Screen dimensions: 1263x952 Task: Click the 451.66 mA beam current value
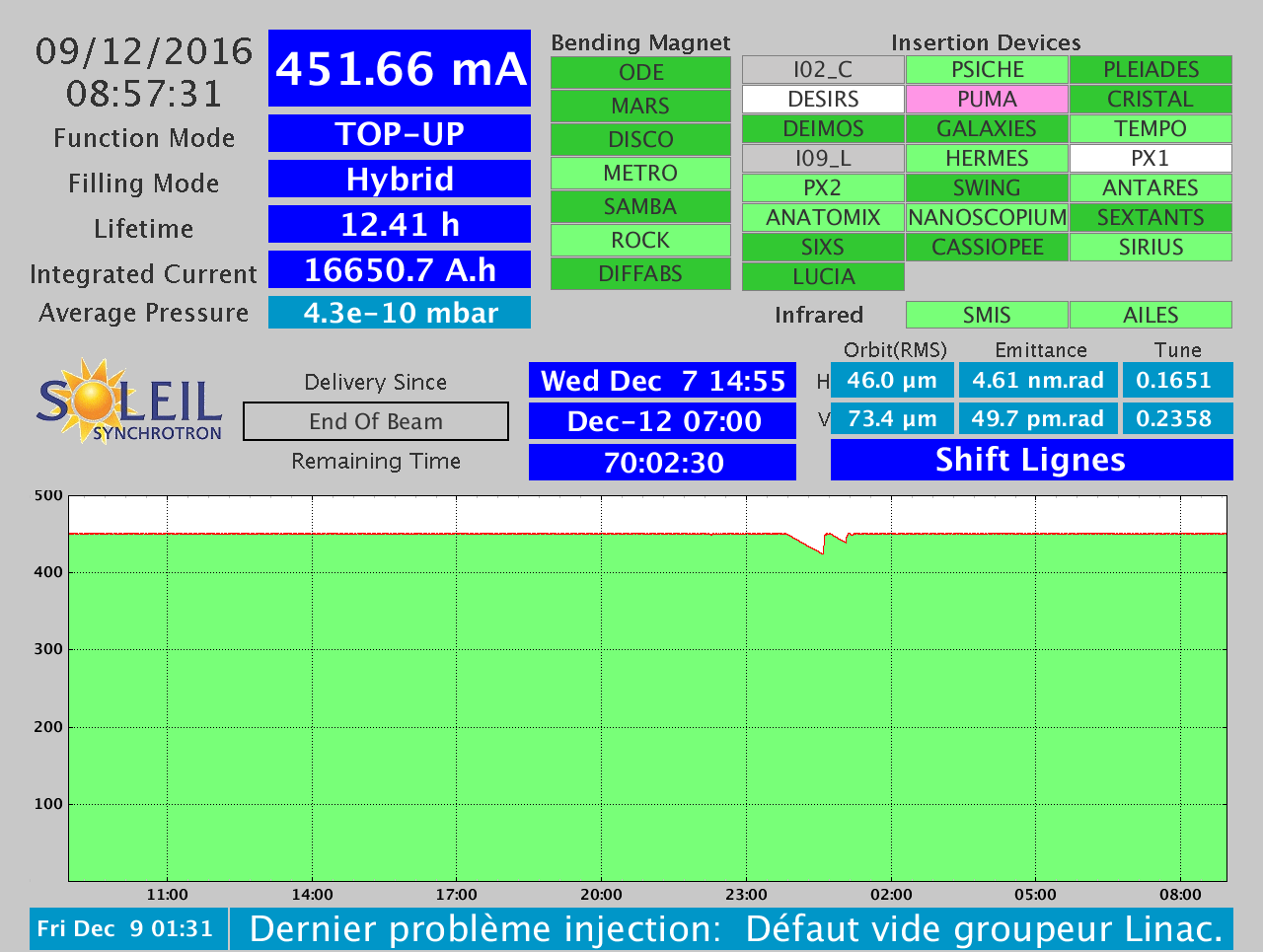tap(400, 68)
